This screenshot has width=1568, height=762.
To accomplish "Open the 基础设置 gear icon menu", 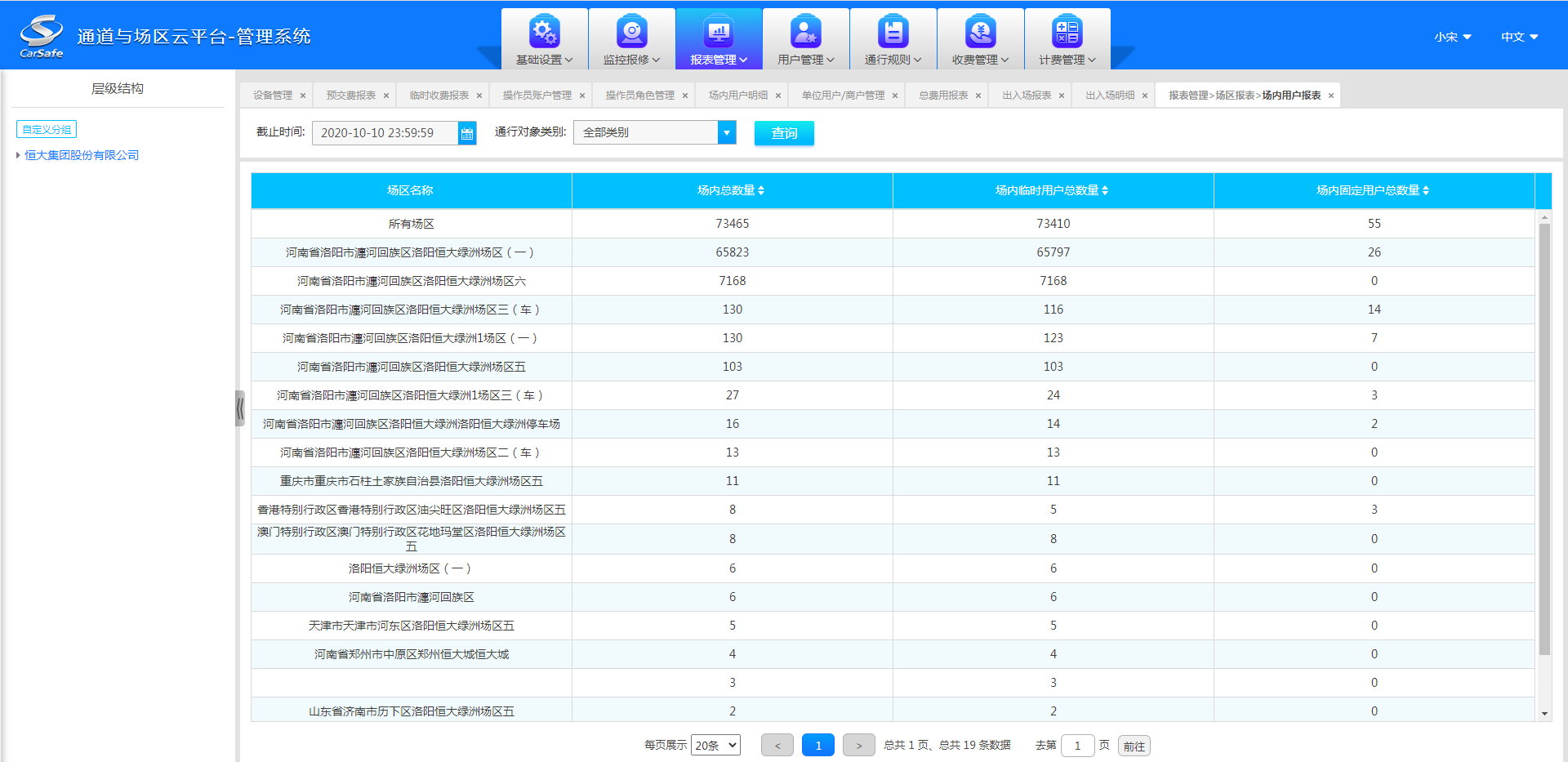I will click(544, 33).
